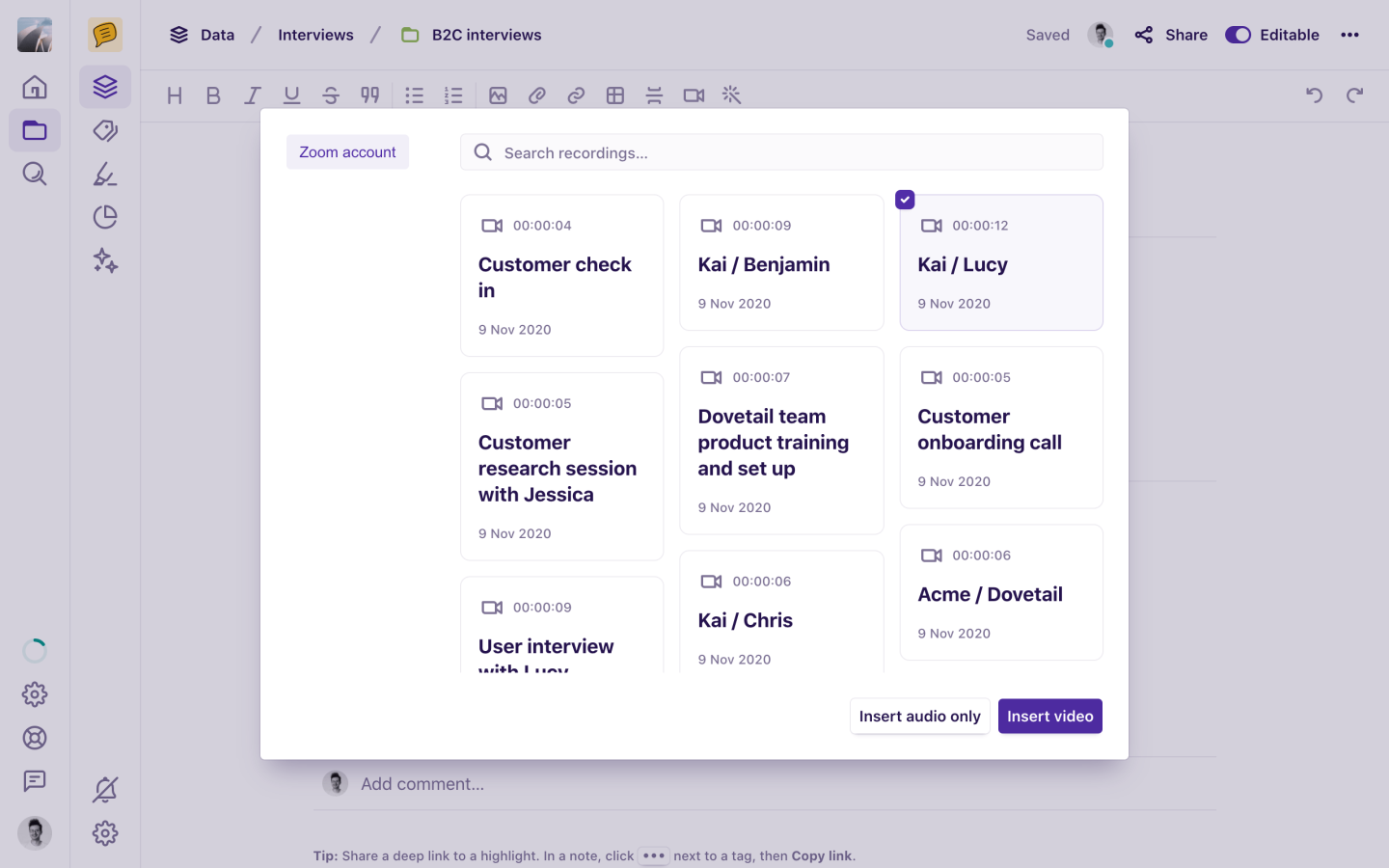The image size is (1389, 868).
Task: Insert a table from the toolbar
Action: tap(615, 95)
